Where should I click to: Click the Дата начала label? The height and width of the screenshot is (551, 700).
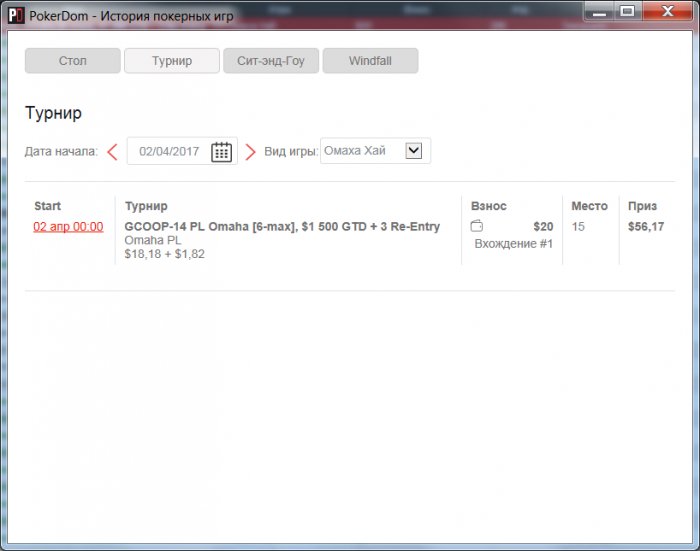(61, 151)
